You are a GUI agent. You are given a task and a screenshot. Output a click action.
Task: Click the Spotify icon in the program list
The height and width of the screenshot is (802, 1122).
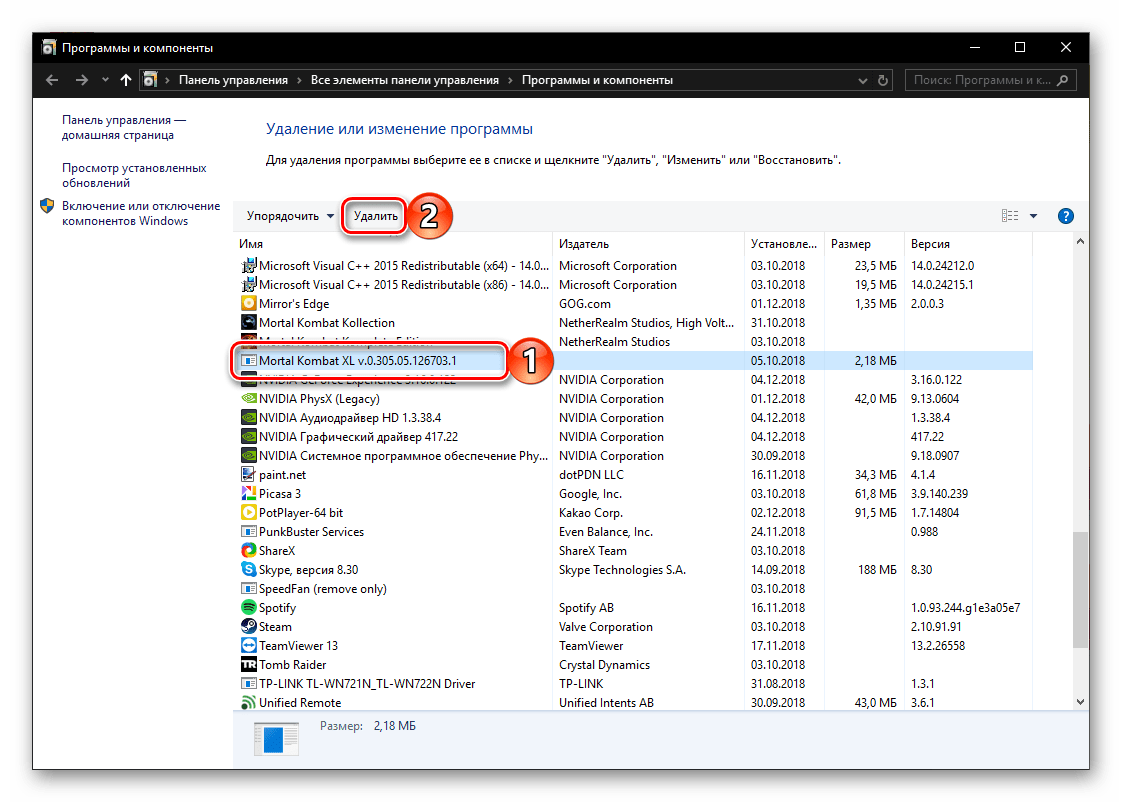click(249, 608)
